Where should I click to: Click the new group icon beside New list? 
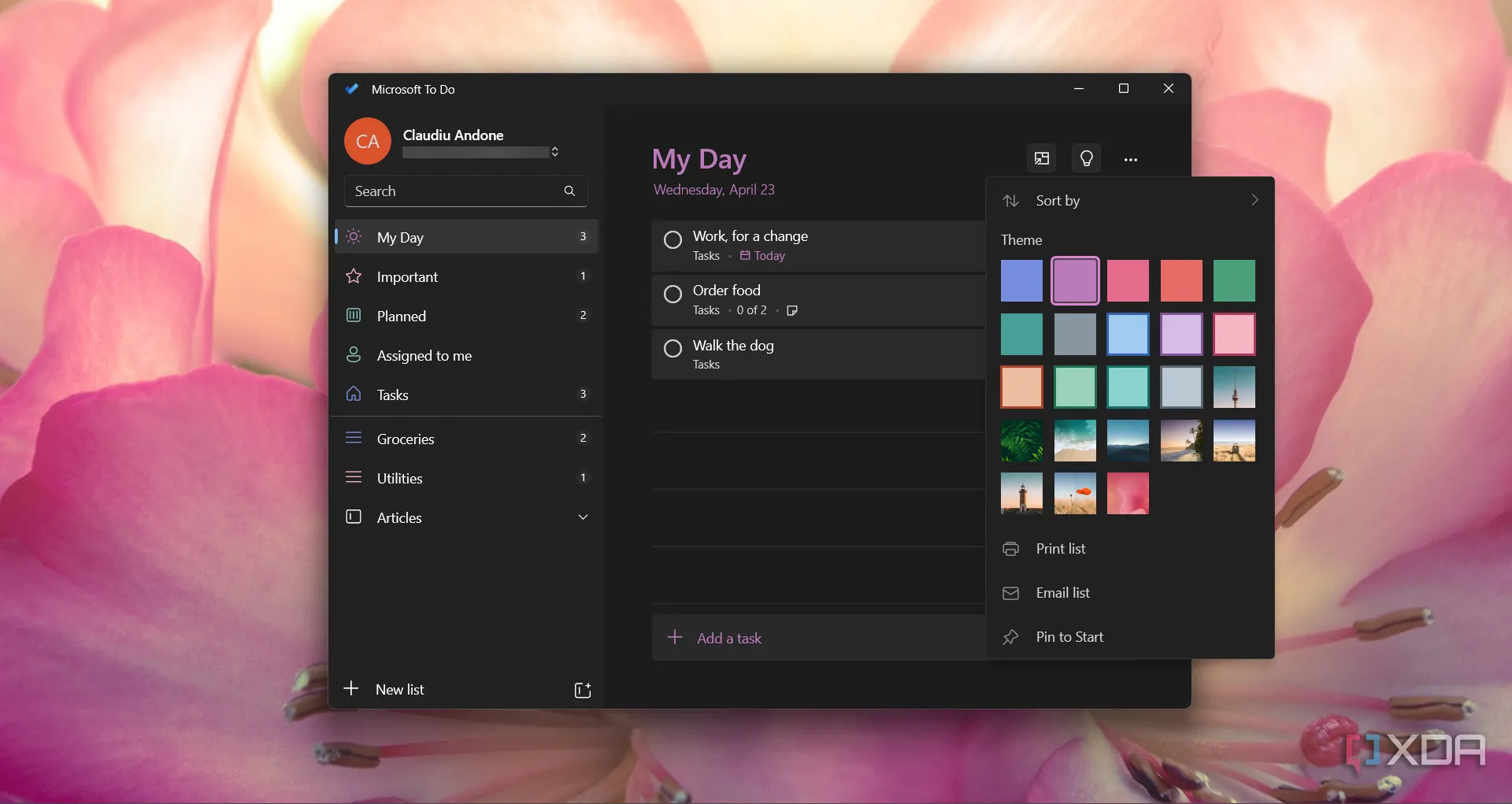click(582, 690)
